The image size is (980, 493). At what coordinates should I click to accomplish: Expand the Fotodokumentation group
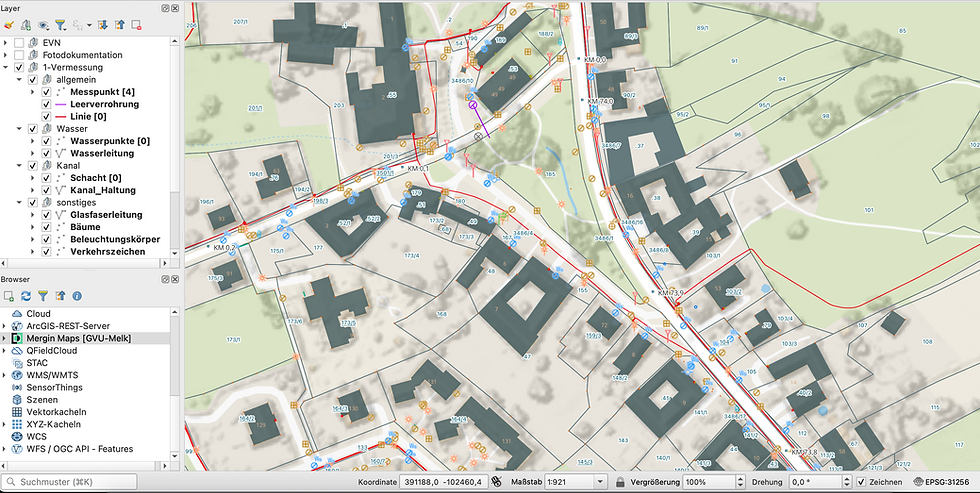coord(6,55)
